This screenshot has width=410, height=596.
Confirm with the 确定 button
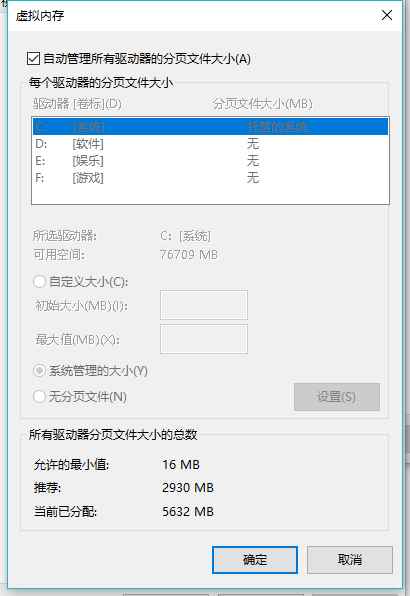pyautogui.click(x=255, y=560)
